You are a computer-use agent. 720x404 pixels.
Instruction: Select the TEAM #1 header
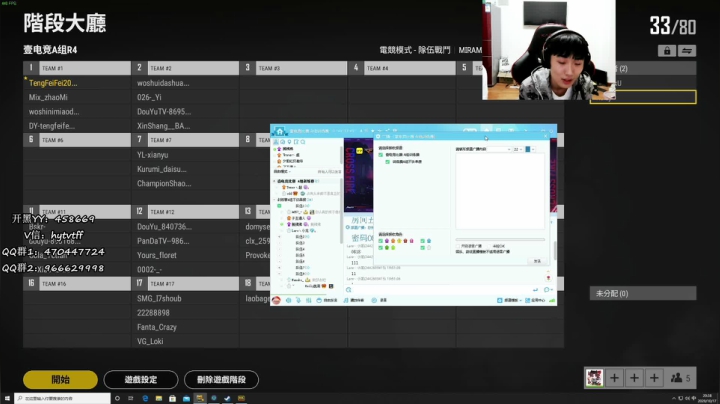77,68
